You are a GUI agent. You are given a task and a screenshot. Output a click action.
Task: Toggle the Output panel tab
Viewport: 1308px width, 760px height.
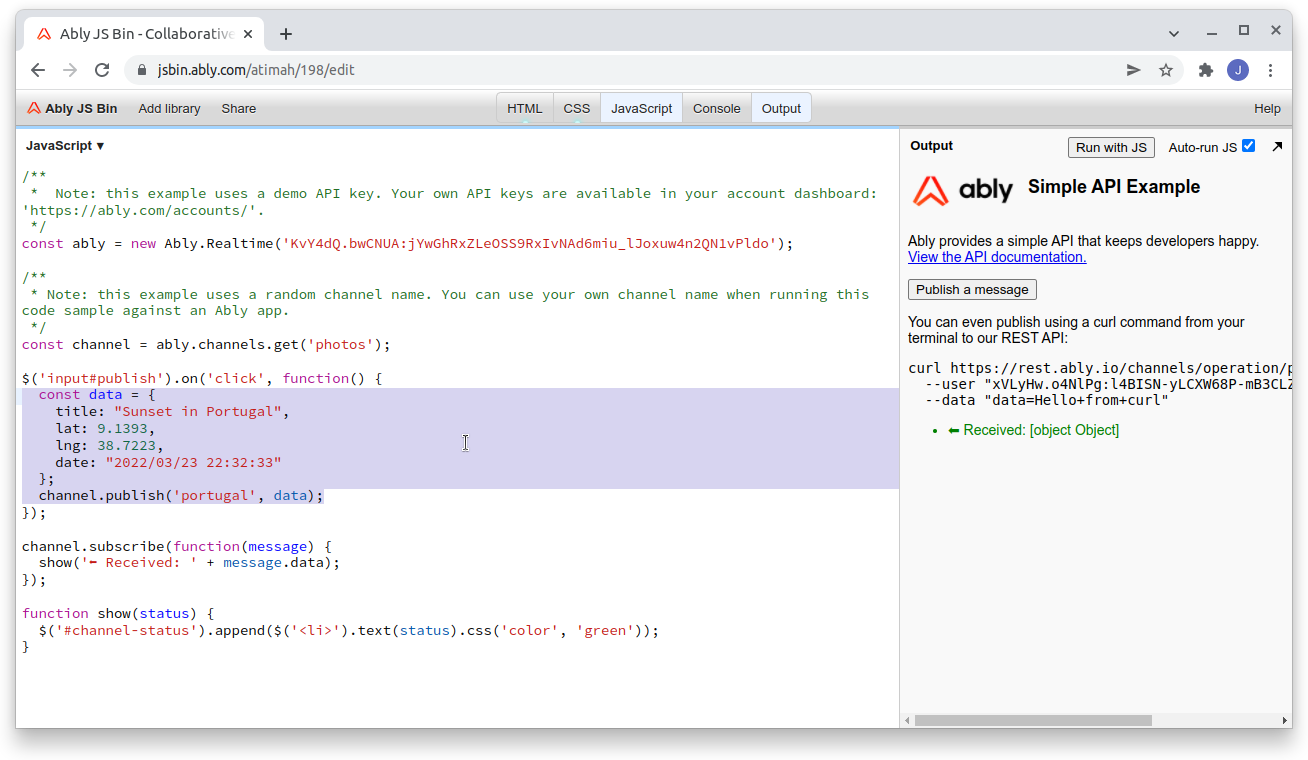tap(781, 108)
